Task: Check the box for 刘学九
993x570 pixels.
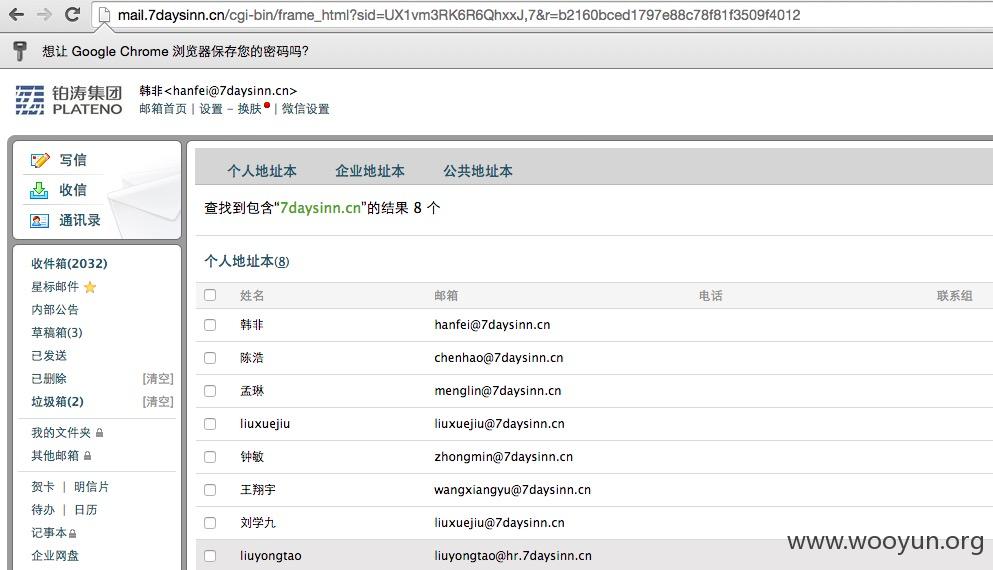Action: [210, 522]
